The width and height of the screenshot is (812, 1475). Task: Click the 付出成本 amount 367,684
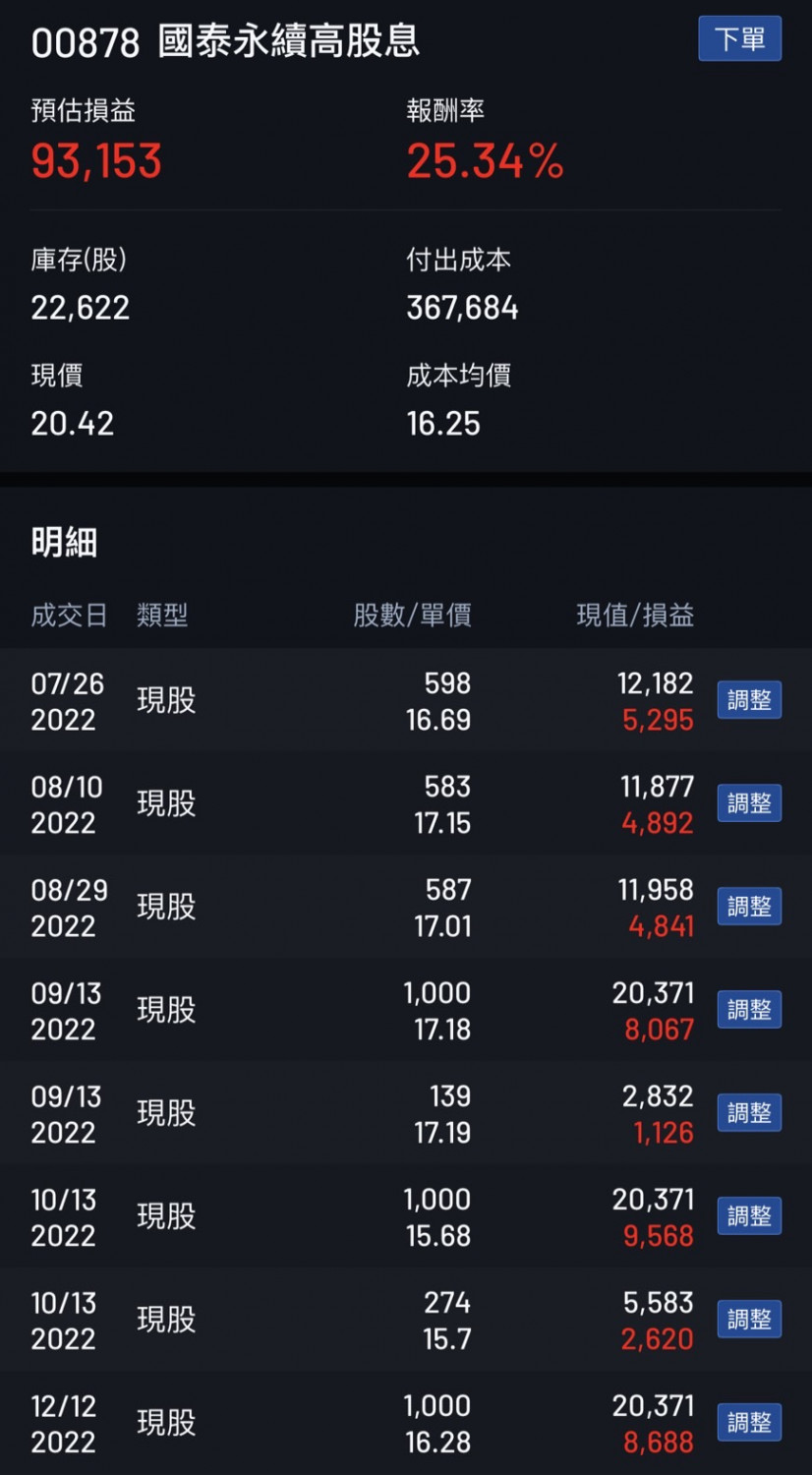tap(462, 308)
